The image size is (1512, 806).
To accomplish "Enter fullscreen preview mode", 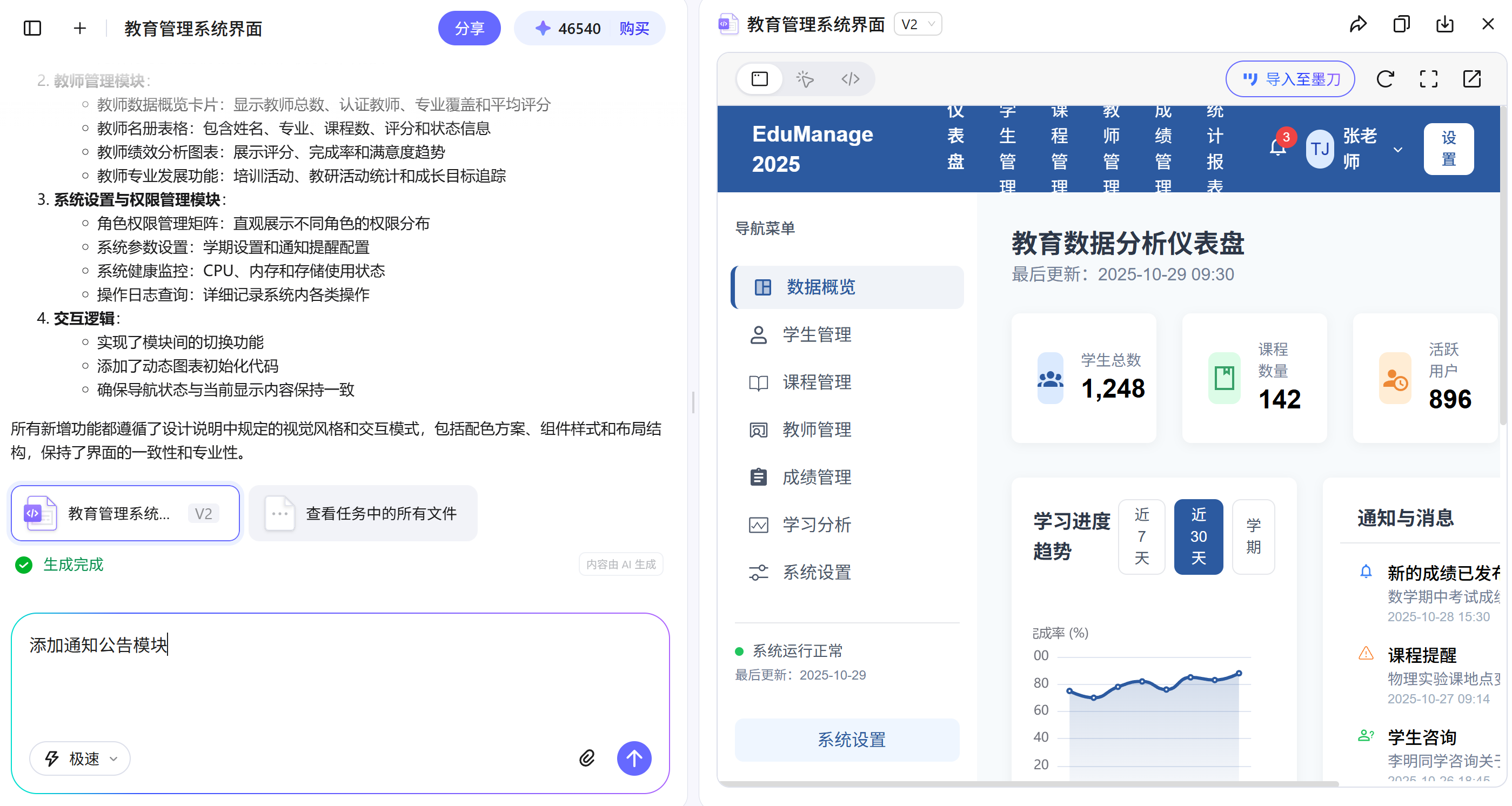I will [x=1429, y=79].
